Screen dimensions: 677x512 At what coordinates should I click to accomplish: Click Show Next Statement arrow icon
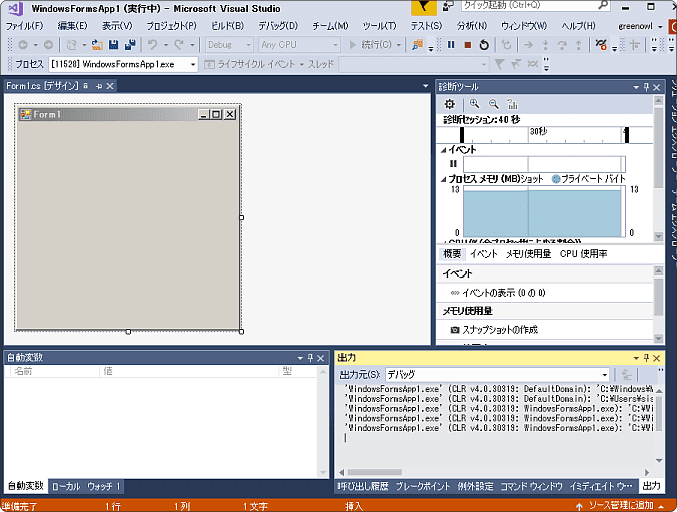click(528, 44)
